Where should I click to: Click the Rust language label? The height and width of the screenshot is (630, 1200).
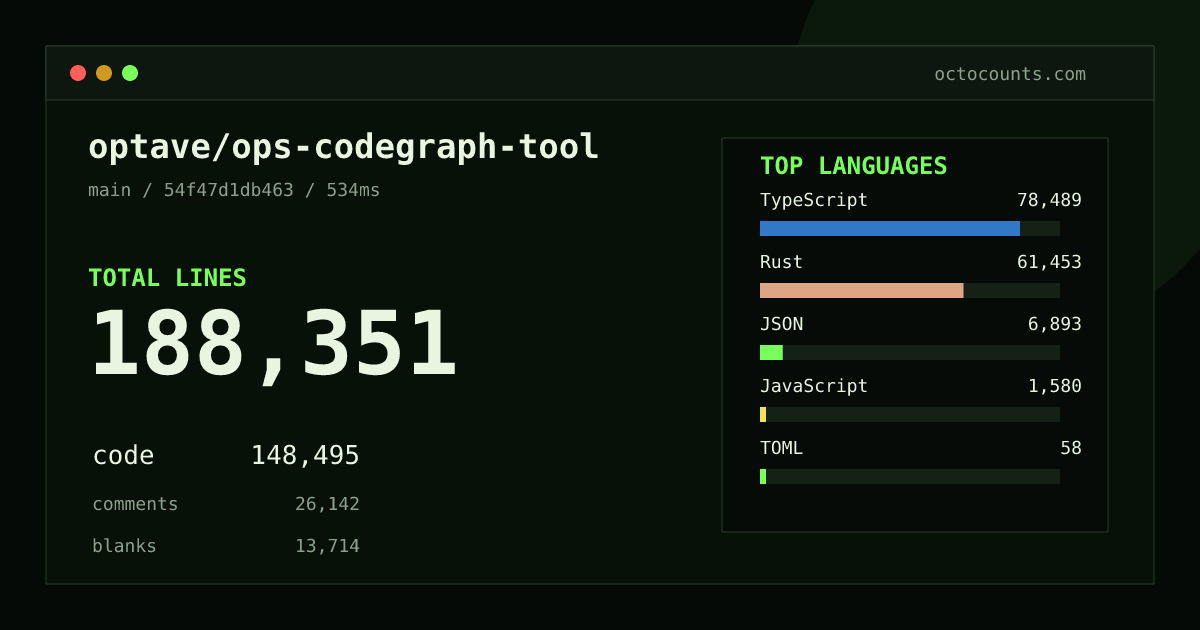(781, 262)
